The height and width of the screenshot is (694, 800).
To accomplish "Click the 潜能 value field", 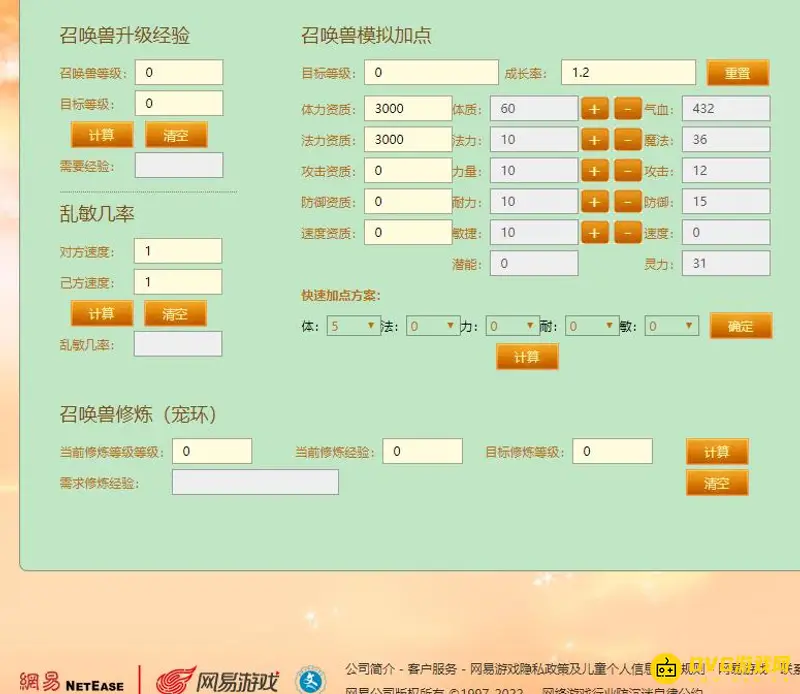I will [534, 264].
